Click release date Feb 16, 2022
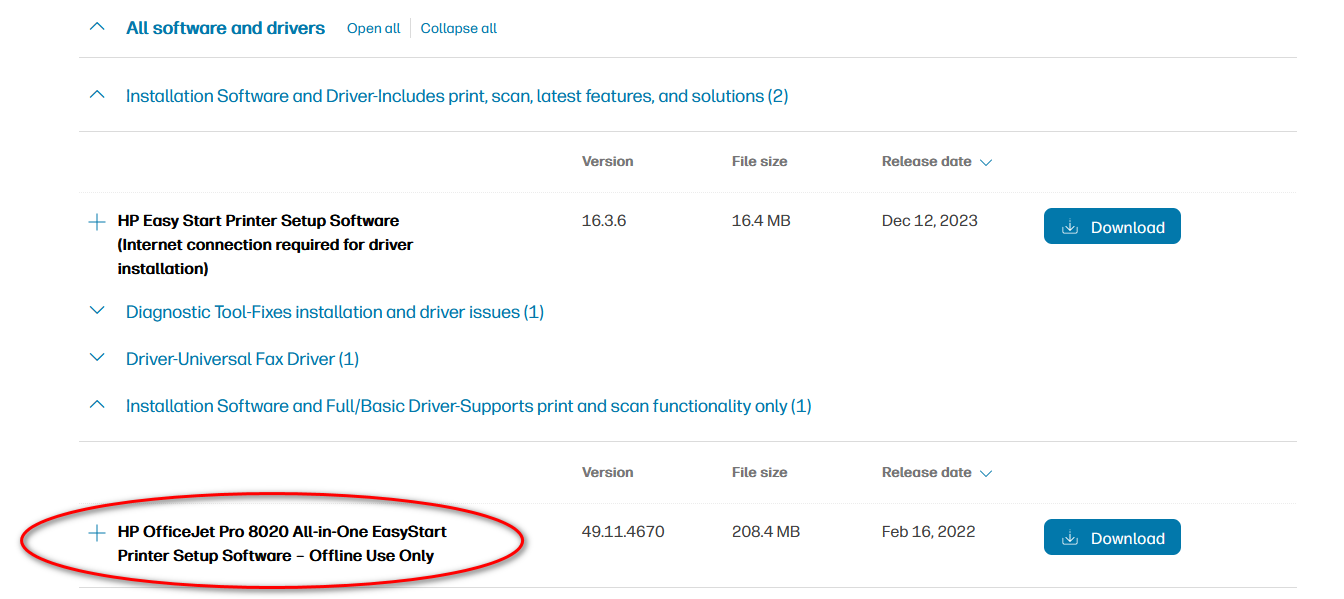The width and height of the screenshot is (1344, 599). click(x=929, y=532)
